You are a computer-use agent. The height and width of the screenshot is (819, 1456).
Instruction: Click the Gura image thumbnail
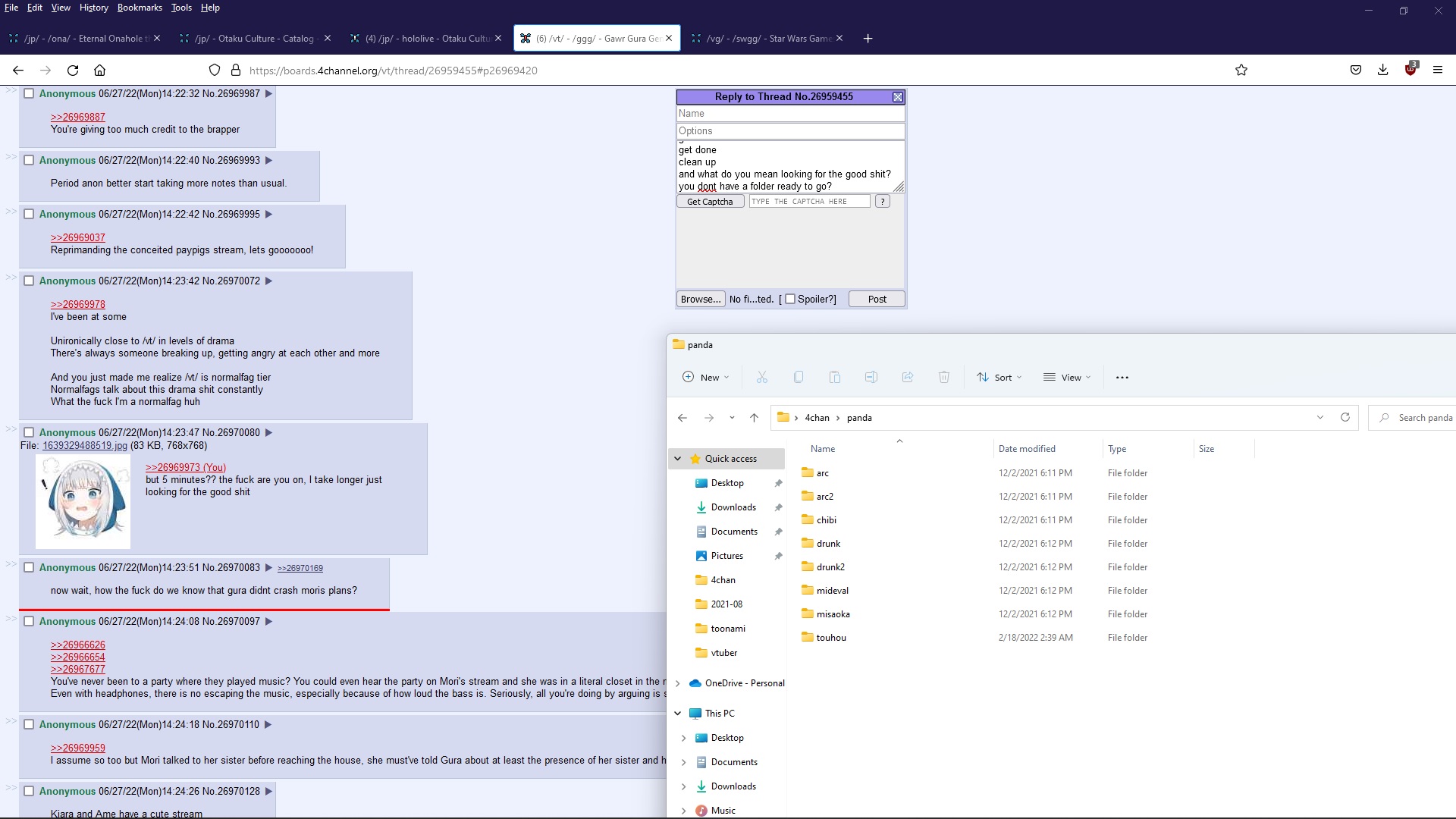[x=83, y=501]
